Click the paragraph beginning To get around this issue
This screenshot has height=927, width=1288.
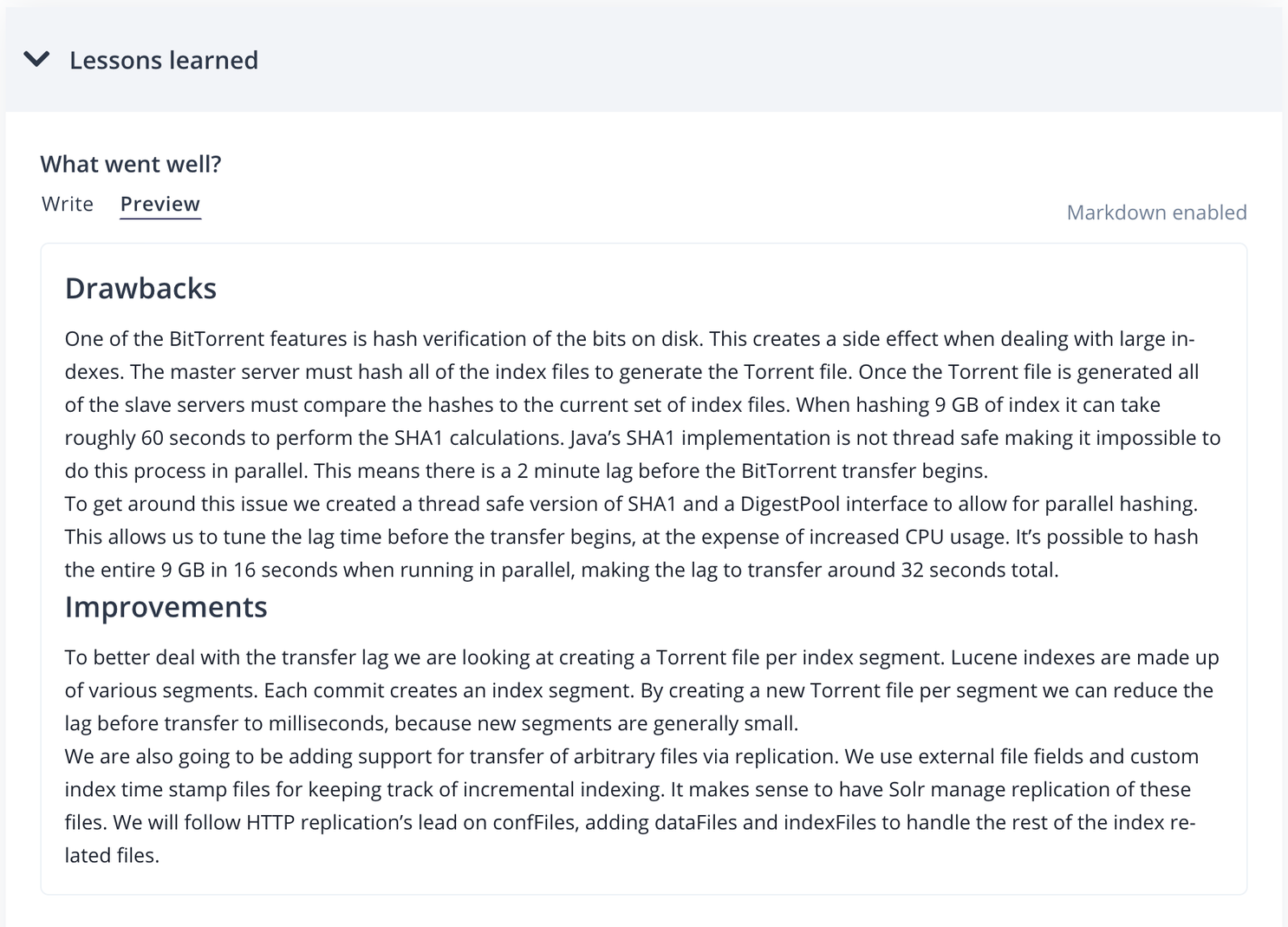(632, 537)
